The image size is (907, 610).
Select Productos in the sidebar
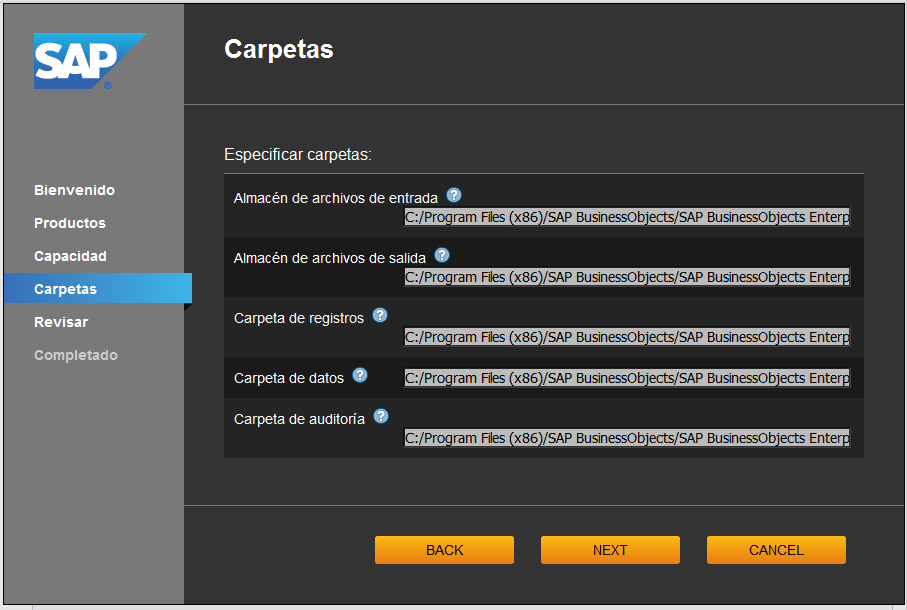[x=69, y=223]
